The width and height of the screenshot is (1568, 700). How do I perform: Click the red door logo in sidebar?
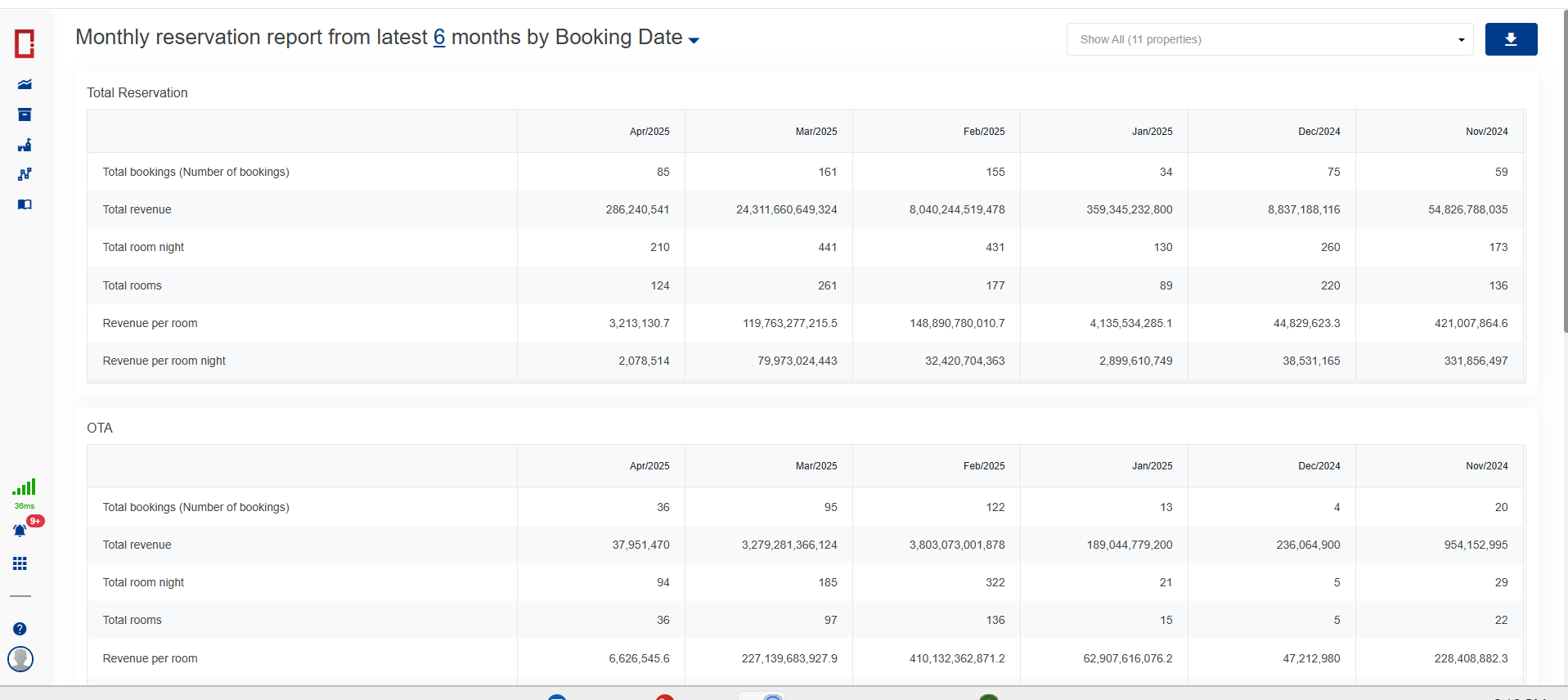click(x=25, y=43)
